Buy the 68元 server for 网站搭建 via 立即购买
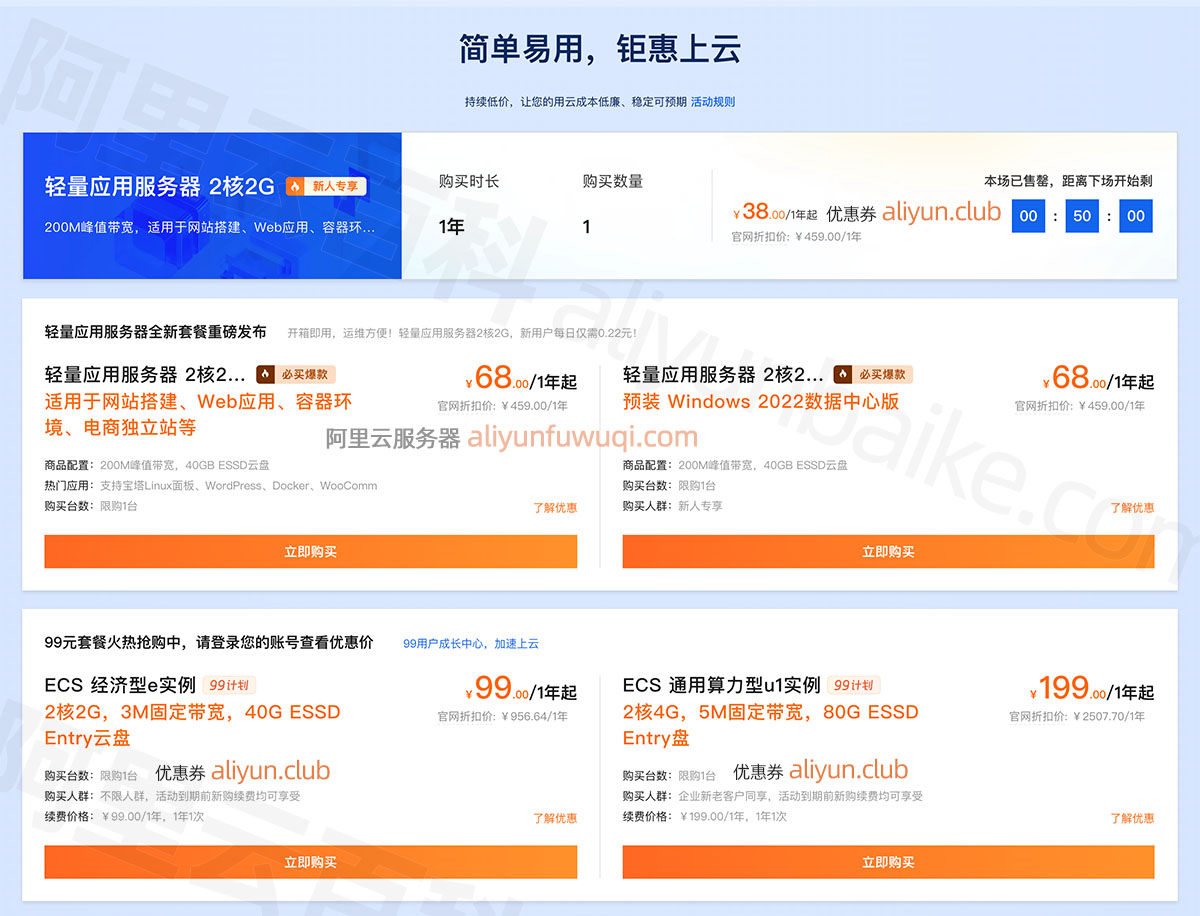 (x=310, y=552)
